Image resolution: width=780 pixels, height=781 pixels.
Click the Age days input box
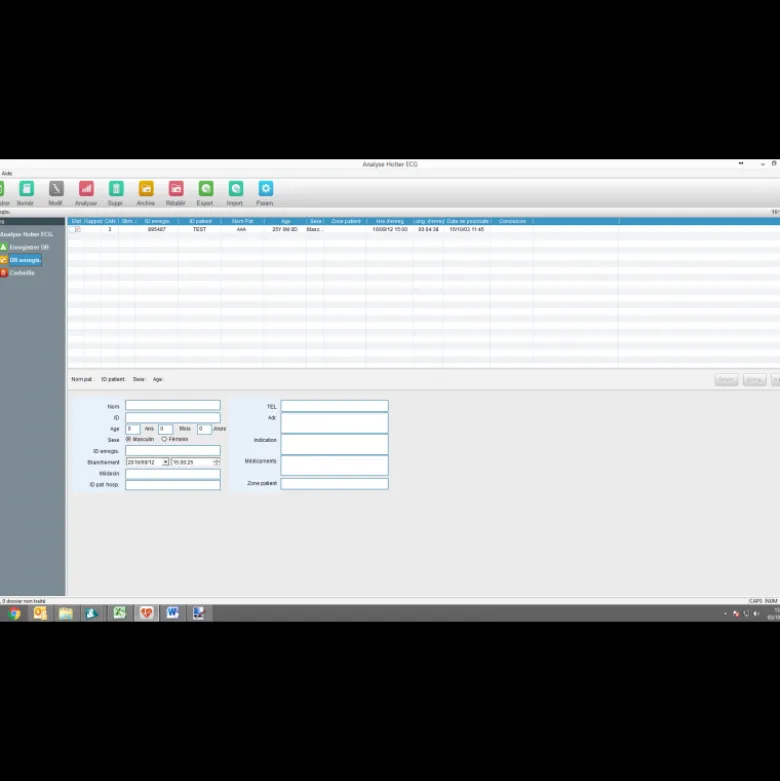click(x=204, y=429)
